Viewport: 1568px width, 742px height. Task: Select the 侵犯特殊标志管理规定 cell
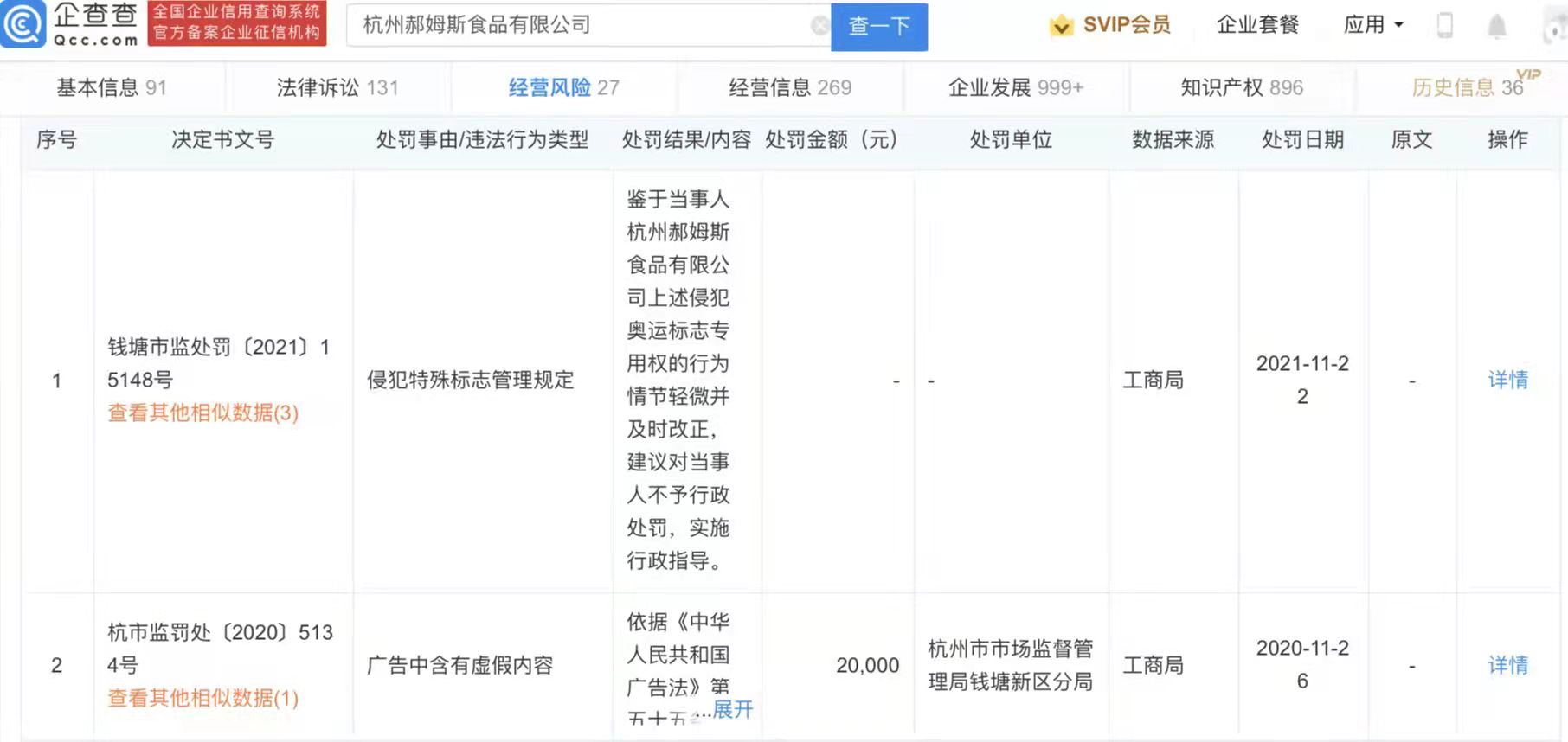coord(471,380)
